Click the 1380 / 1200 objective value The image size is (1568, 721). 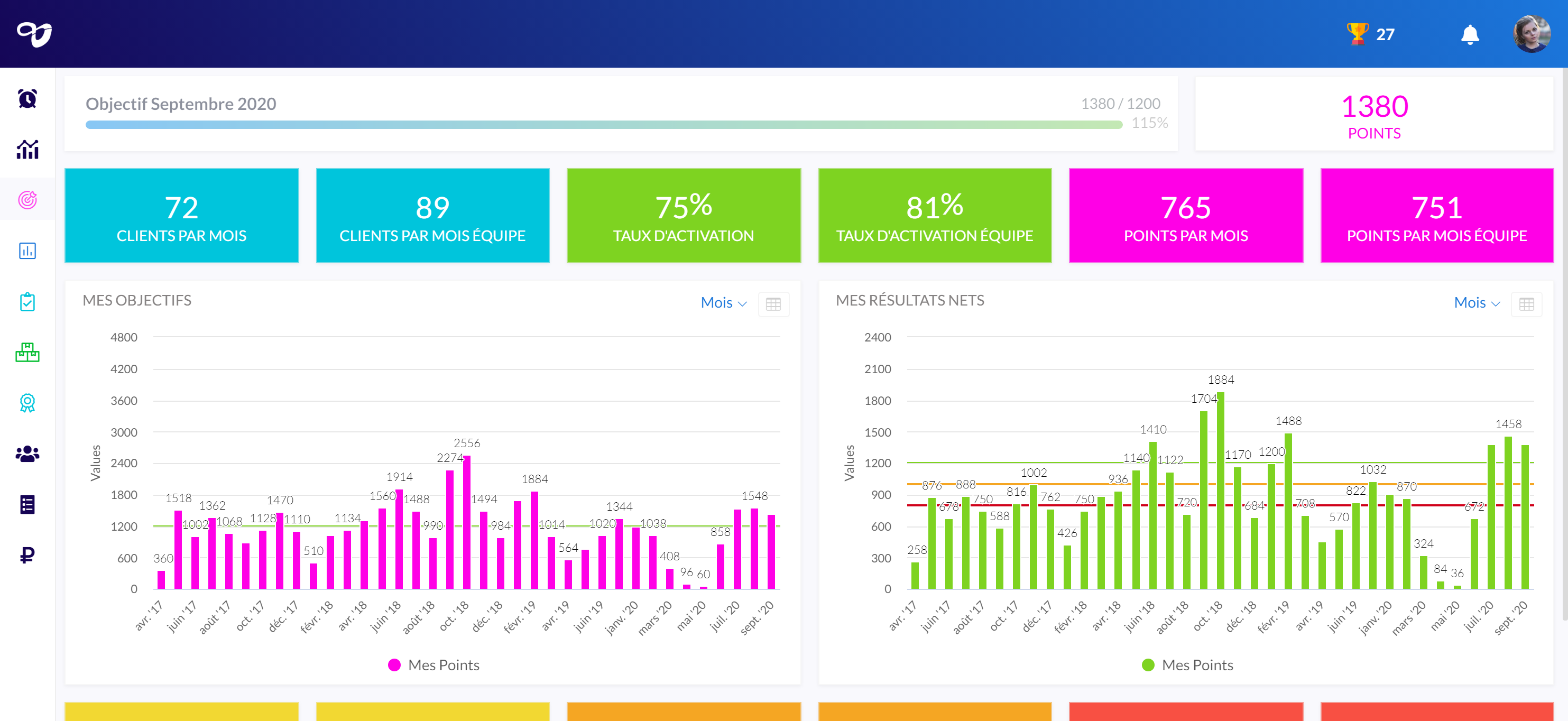click(x=1121, y=104)
